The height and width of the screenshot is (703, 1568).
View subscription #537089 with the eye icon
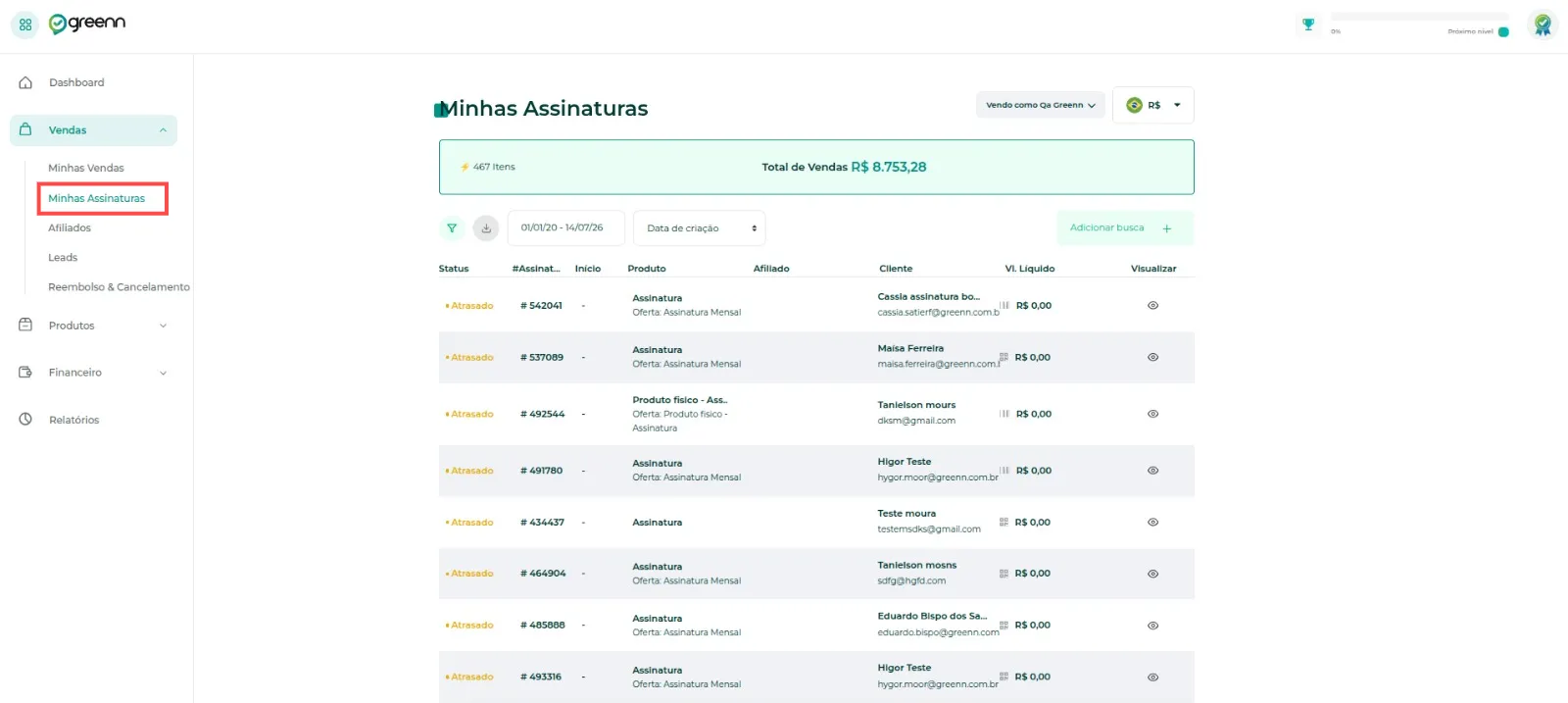tap(1152, 358)
